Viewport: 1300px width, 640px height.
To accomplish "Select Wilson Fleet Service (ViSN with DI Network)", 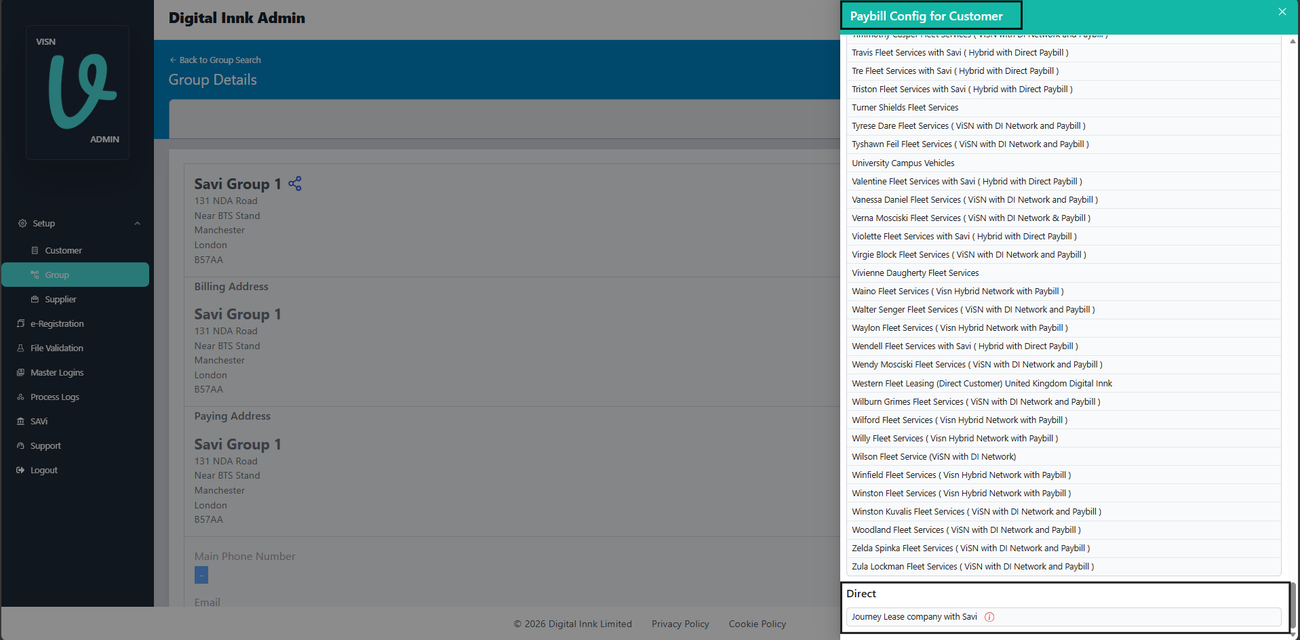I will (x=1063, y=456).
